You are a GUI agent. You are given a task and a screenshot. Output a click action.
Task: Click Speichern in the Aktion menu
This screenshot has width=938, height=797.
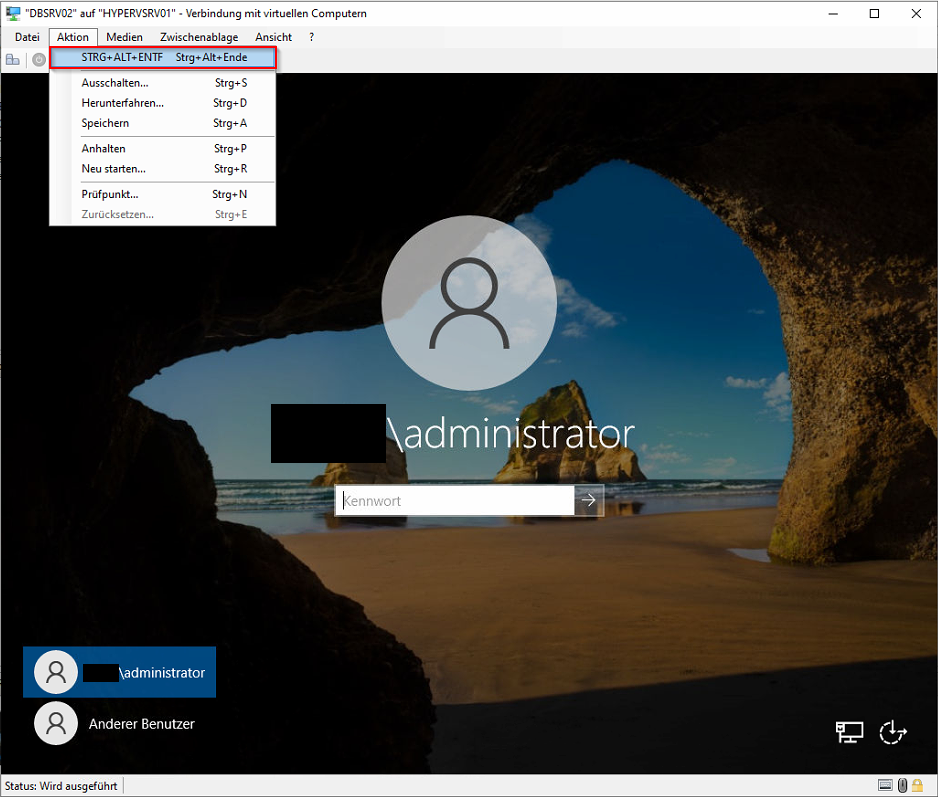point(163,123)
